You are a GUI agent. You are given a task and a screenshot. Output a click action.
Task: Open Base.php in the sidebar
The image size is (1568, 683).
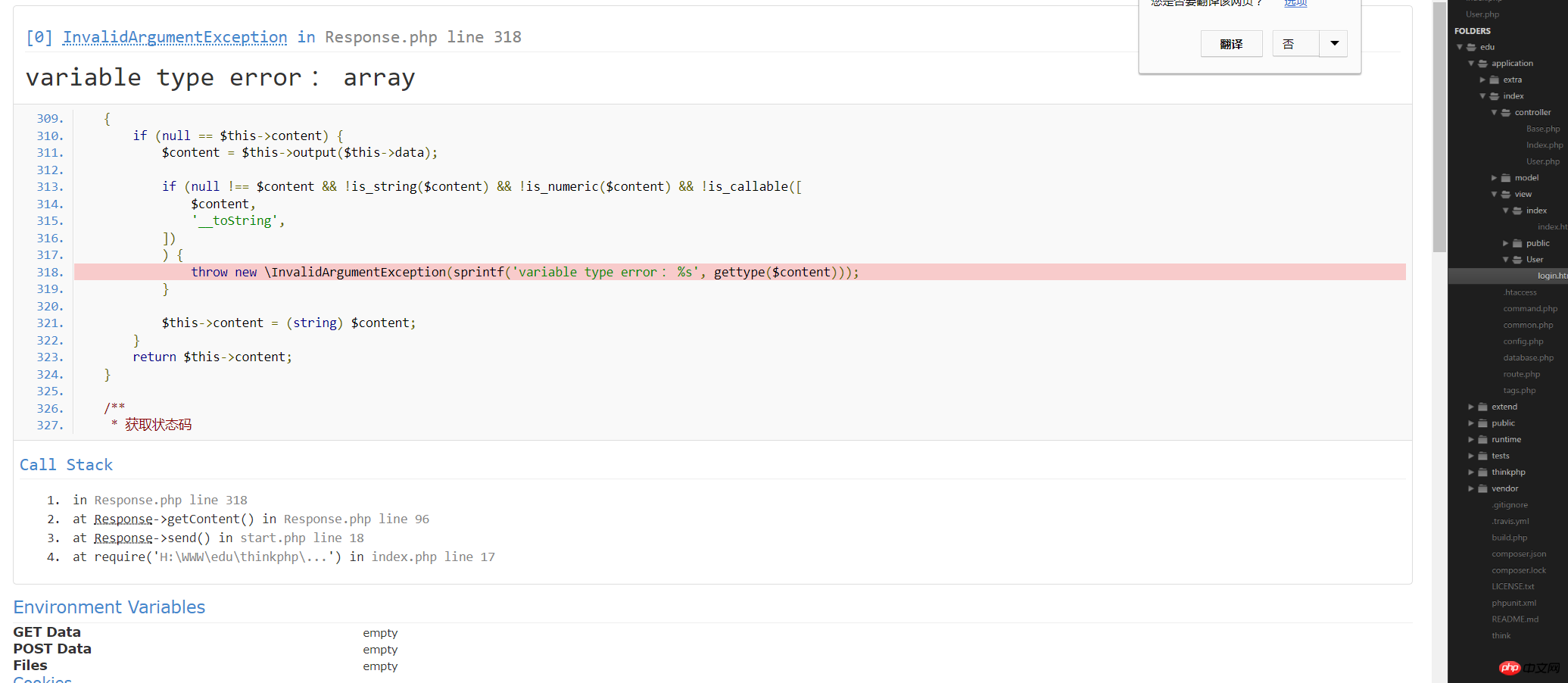pyautogui.click(x=1543, y=129)
